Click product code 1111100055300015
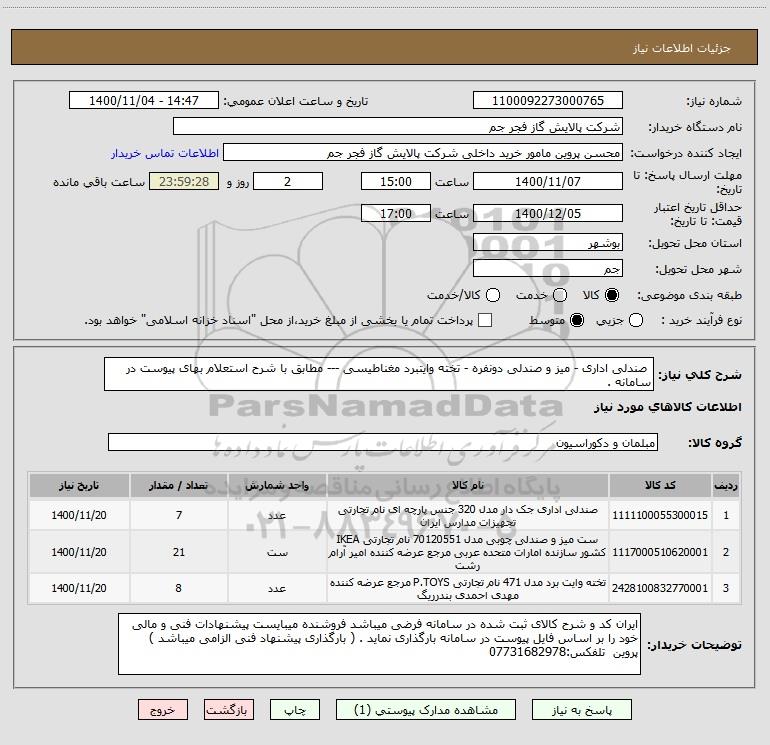The width and height of the screenshot is (770, 745). click(x=660, y=515)
